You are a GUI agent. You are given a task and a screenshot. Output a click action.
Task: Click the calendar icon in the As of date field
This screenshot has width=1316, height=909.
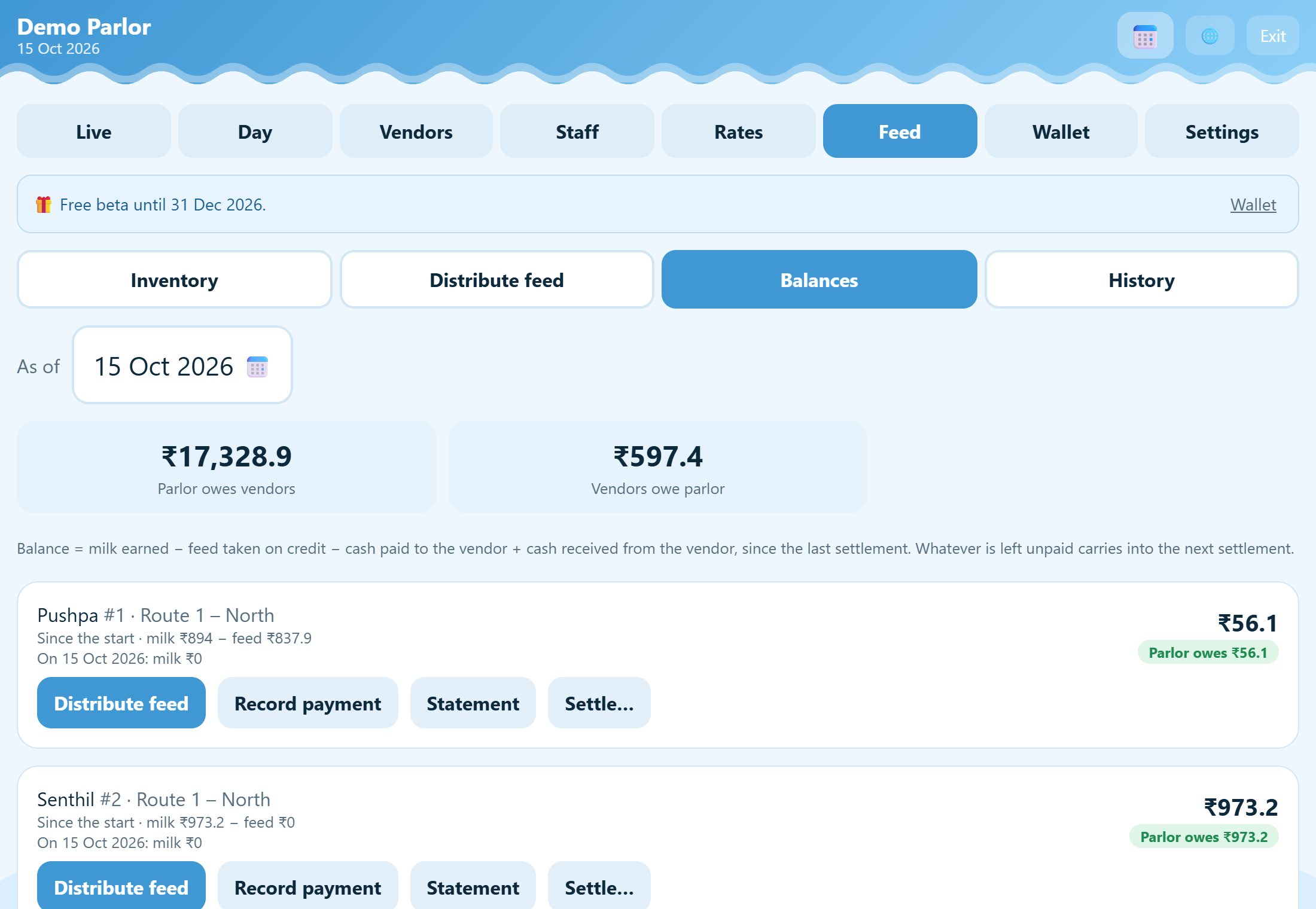[x=257, y=367]
